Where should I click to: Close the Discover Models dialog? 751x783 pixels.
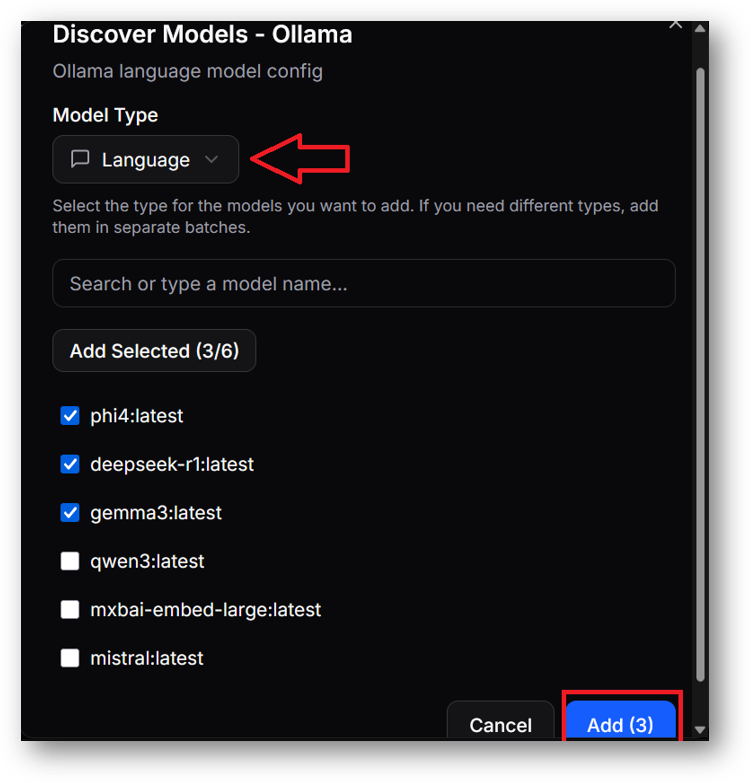(675, 24)
